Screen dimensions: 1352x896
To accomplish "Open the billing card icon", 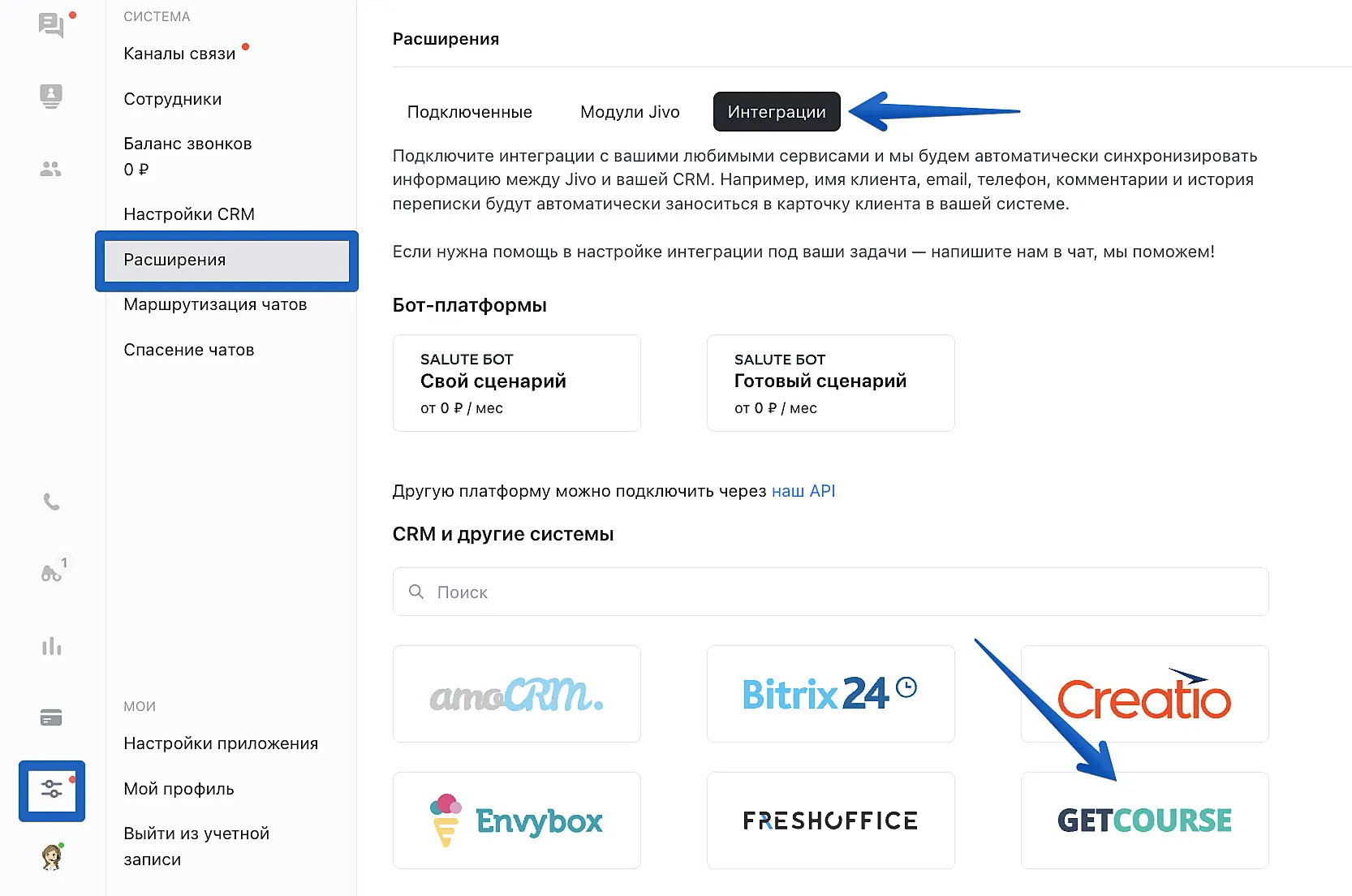I will [x=51, y=717].
